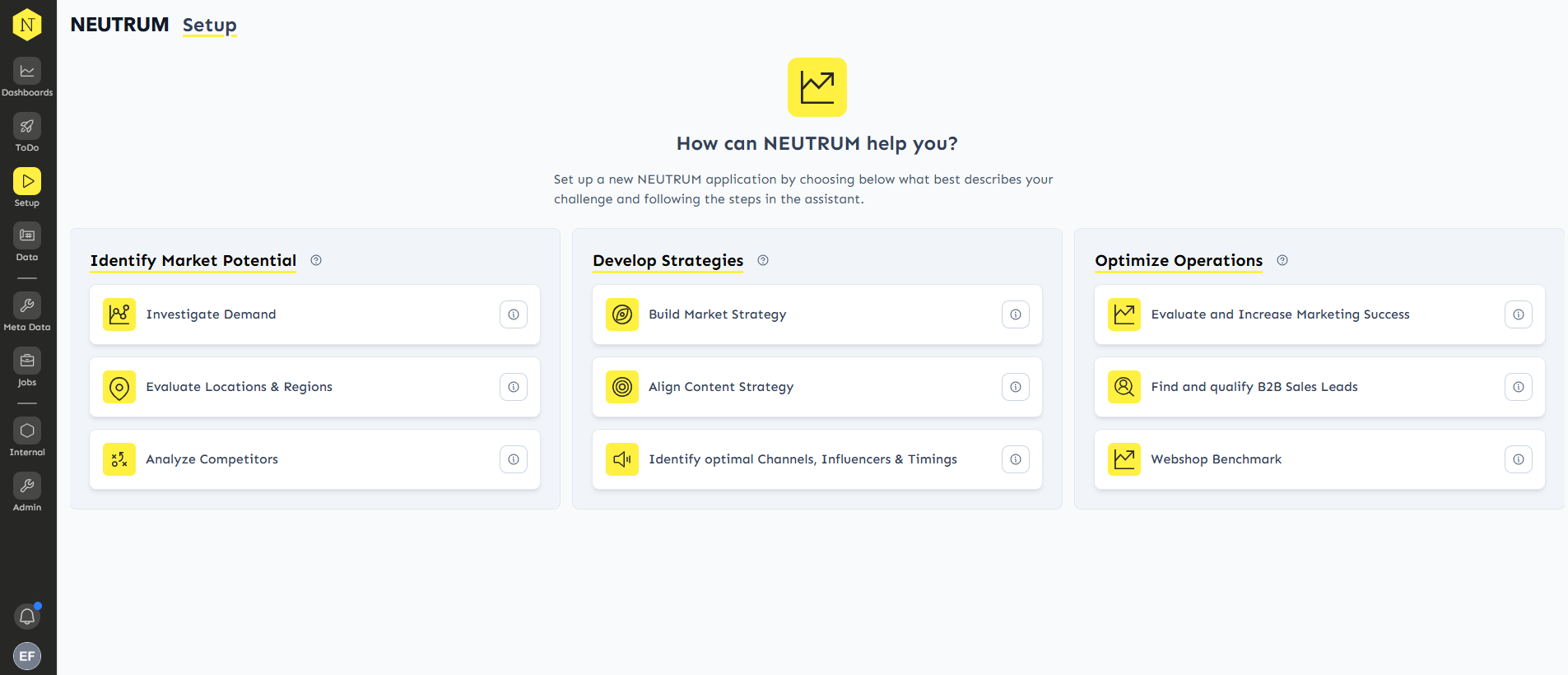The width and height of the screenshot is (1568, 675).
Task: Open notifications bell
Action: click(x=27, y=616)
